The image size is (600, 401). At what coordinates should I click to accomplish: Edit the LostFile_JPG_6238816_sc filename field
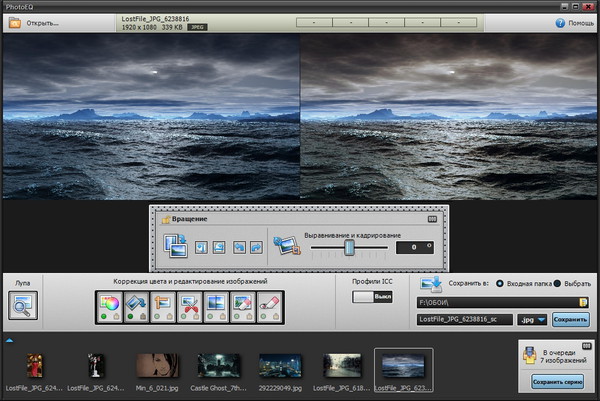tap(465, 319)
